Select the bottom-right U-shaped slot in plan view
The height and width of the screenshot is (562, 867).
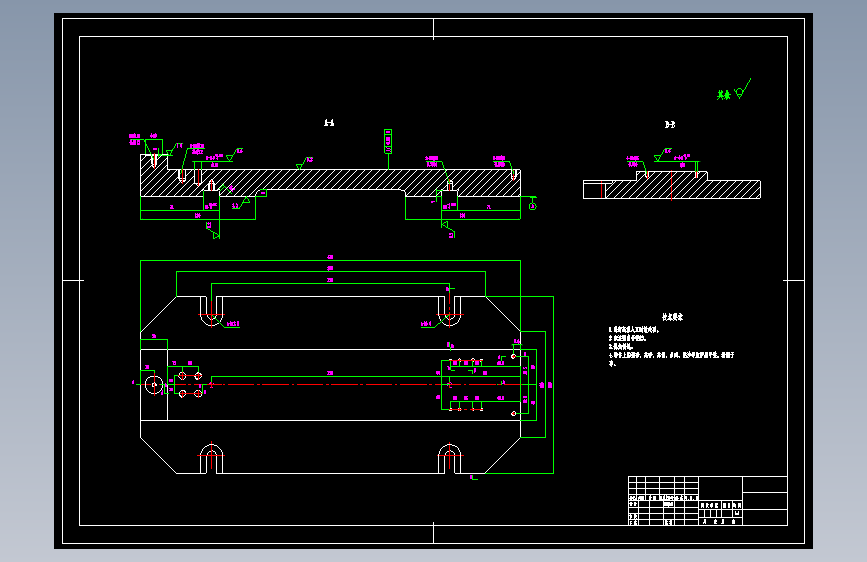(x=449, y=458)
